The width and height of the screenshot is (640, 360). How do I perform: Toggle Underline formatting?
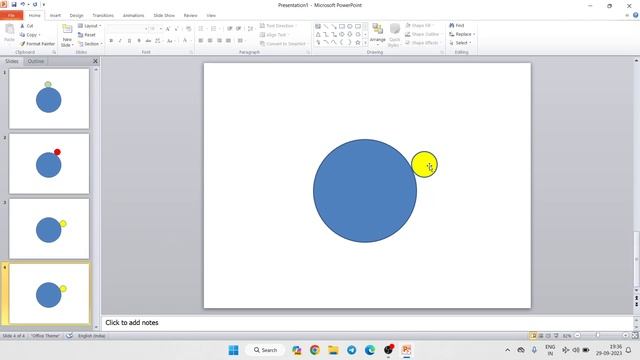coord(129,41)
